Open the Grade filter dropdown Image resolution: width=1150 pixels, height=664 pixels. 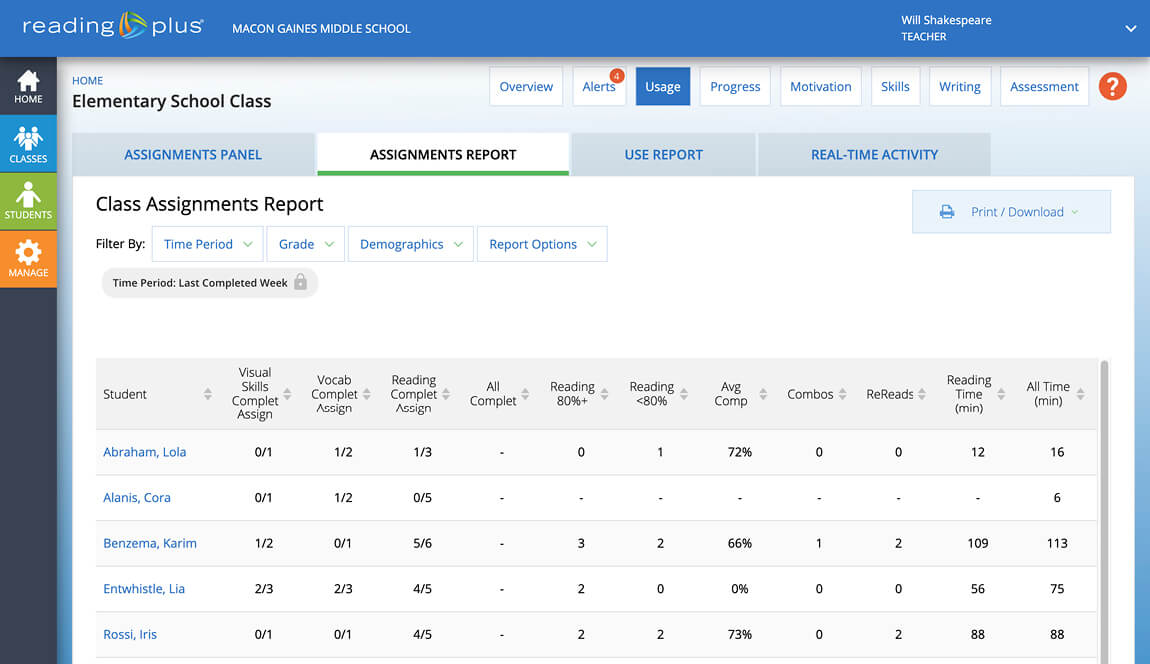(x=306, y=244)
